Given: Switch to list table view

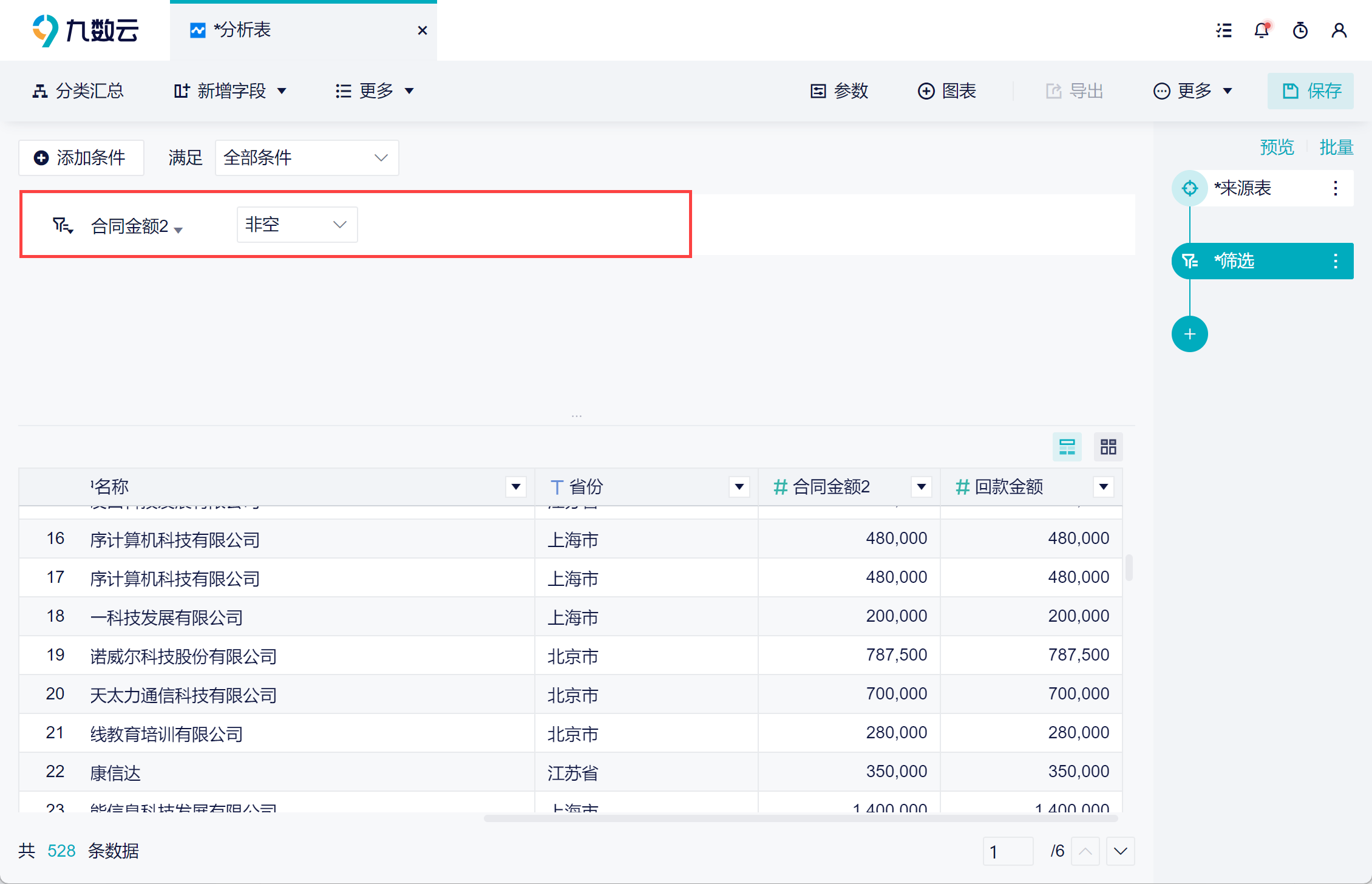Looking at the screenshot, I should click(1067, 447).
